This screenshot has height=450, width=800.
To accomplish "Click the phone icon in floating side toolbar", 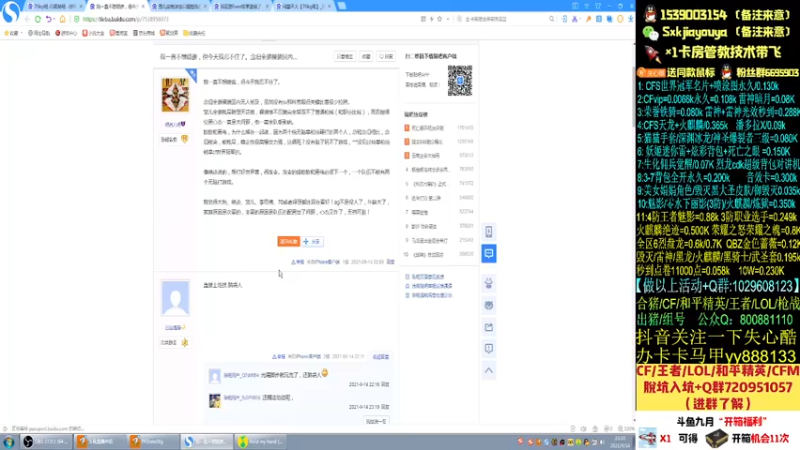I will coord(489,232).
